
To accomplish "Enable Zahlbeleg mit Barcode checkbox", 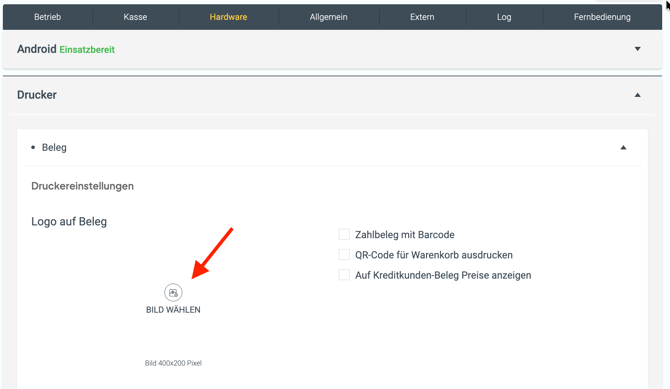I will click(x=344, y=234).
